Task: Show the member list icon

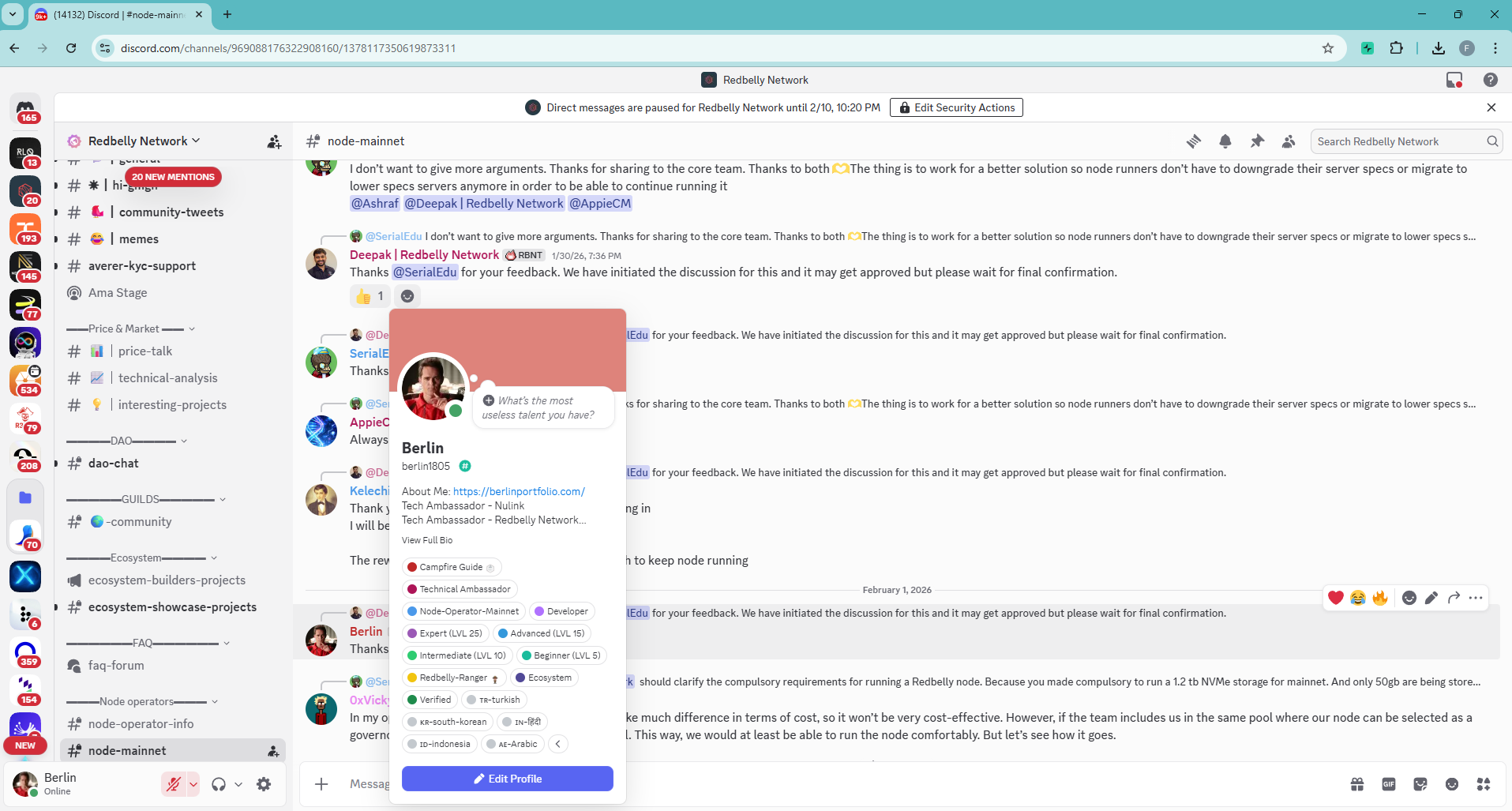Action: [1289, 141]
